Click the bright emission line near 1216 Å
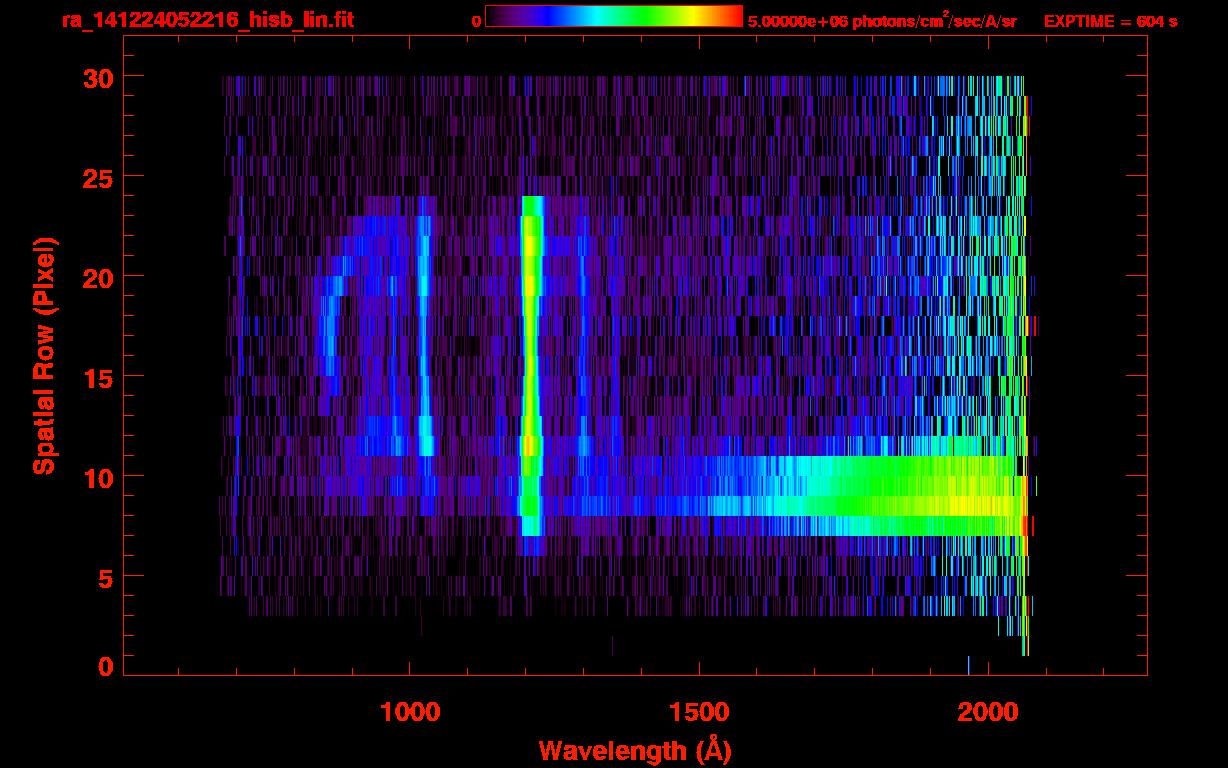The image size is (1228, 768). pyautogui.click(x=531, y=365)
